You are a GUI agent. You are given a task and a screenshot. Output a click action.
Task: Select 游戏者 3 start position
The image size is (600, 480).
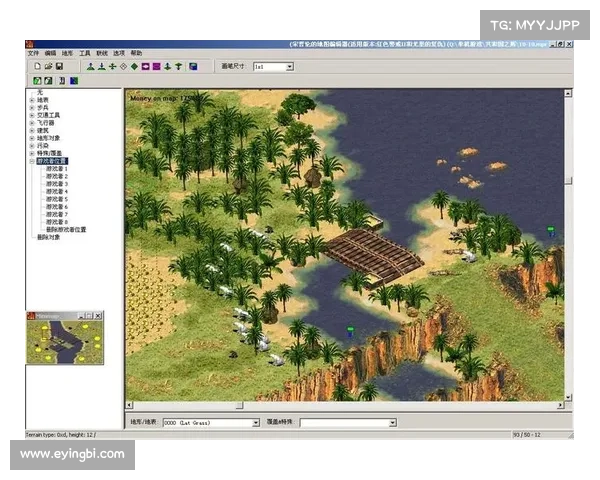[x=57, y=184]
